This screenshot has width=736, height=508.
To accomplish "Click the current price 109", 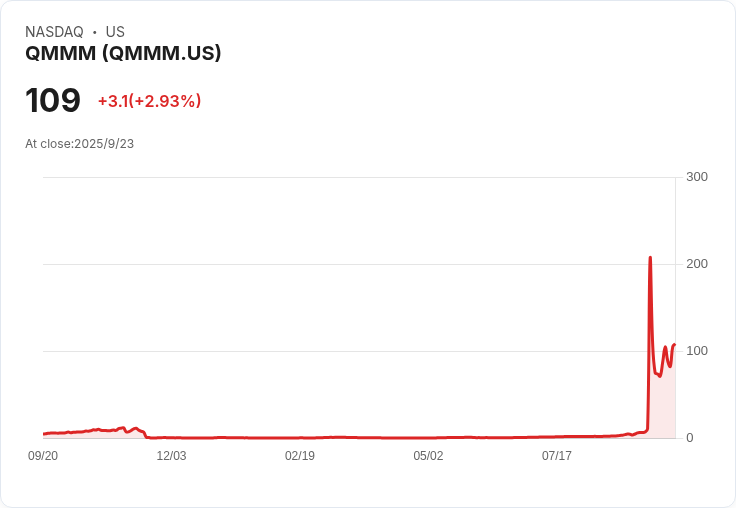I will click(53, 100).
